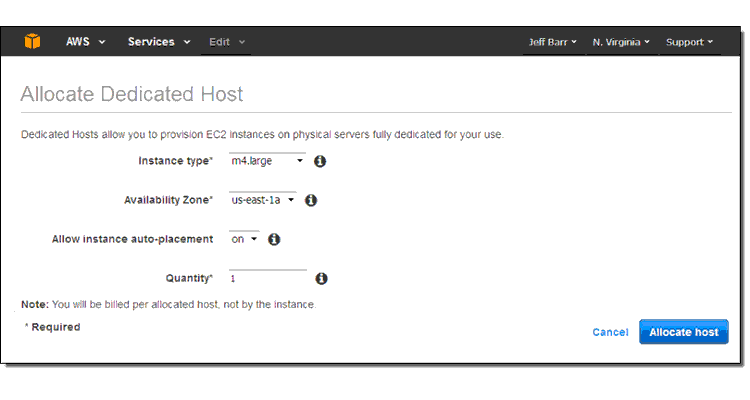Click the Allocate Dedicated Host heading
The width and height of the screenshot is (750, 400).
(x=132, y=94)
